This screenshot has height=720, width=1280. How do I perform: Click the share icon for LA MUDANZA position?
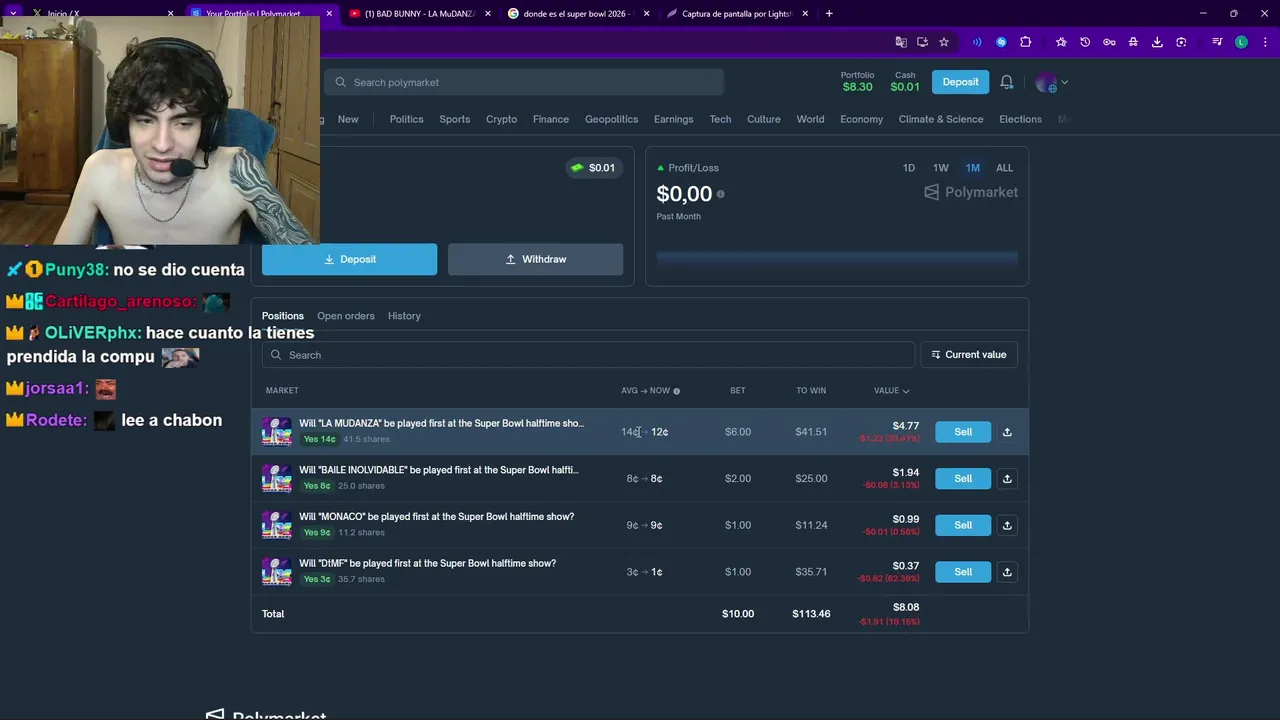coord(1007,432)
